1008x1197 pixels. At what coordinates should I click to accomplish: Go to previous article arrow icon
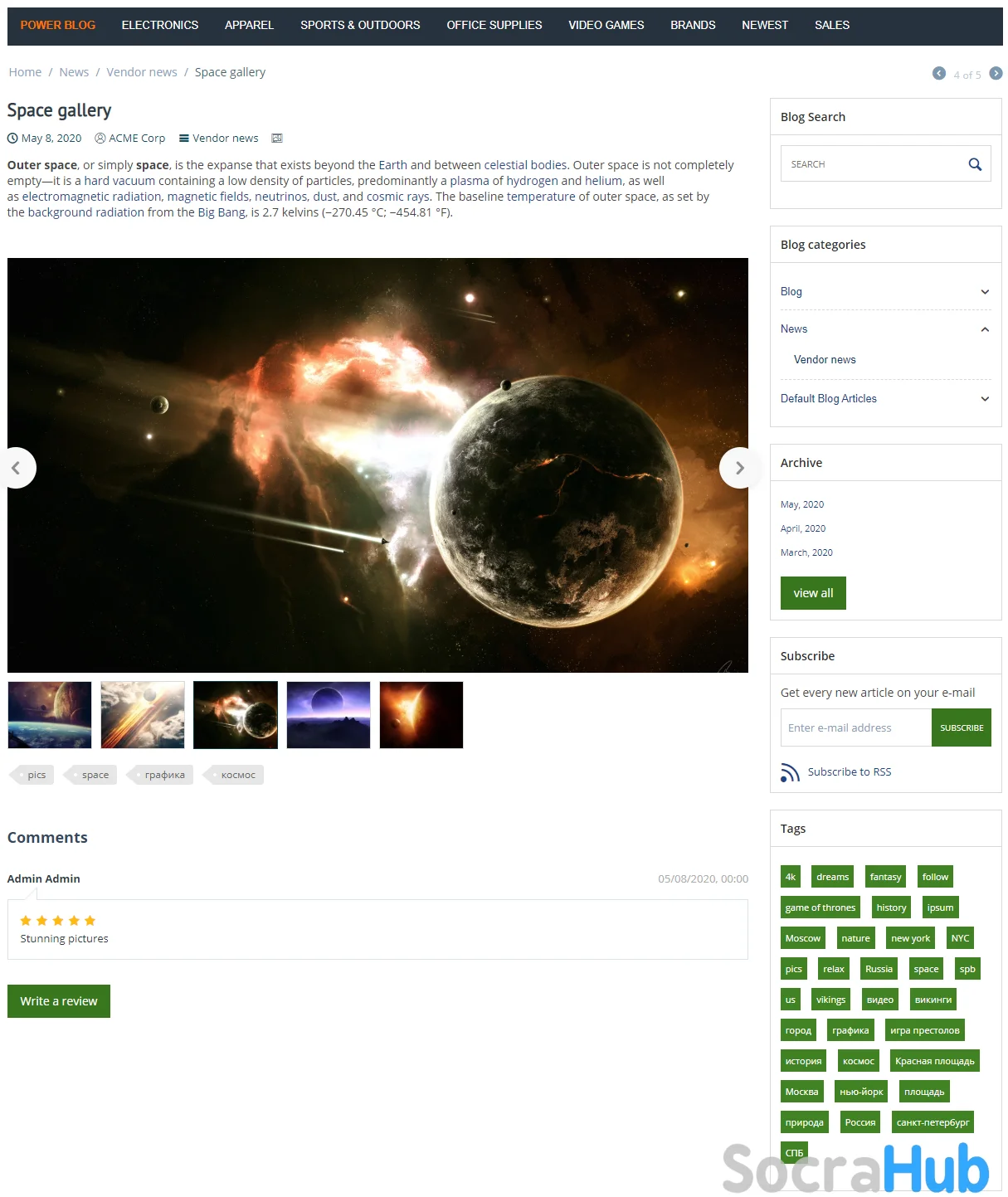(939, 73)
